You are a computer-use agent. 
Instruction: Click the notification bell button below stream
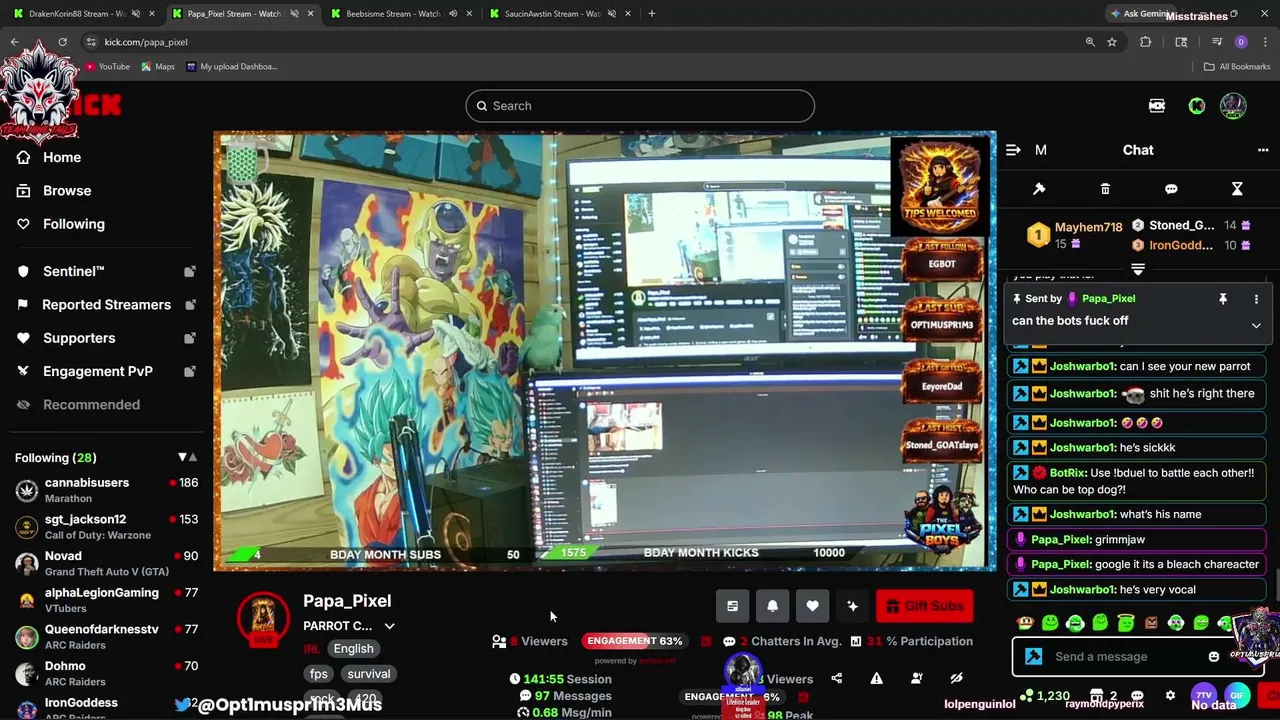pos(772,606)
